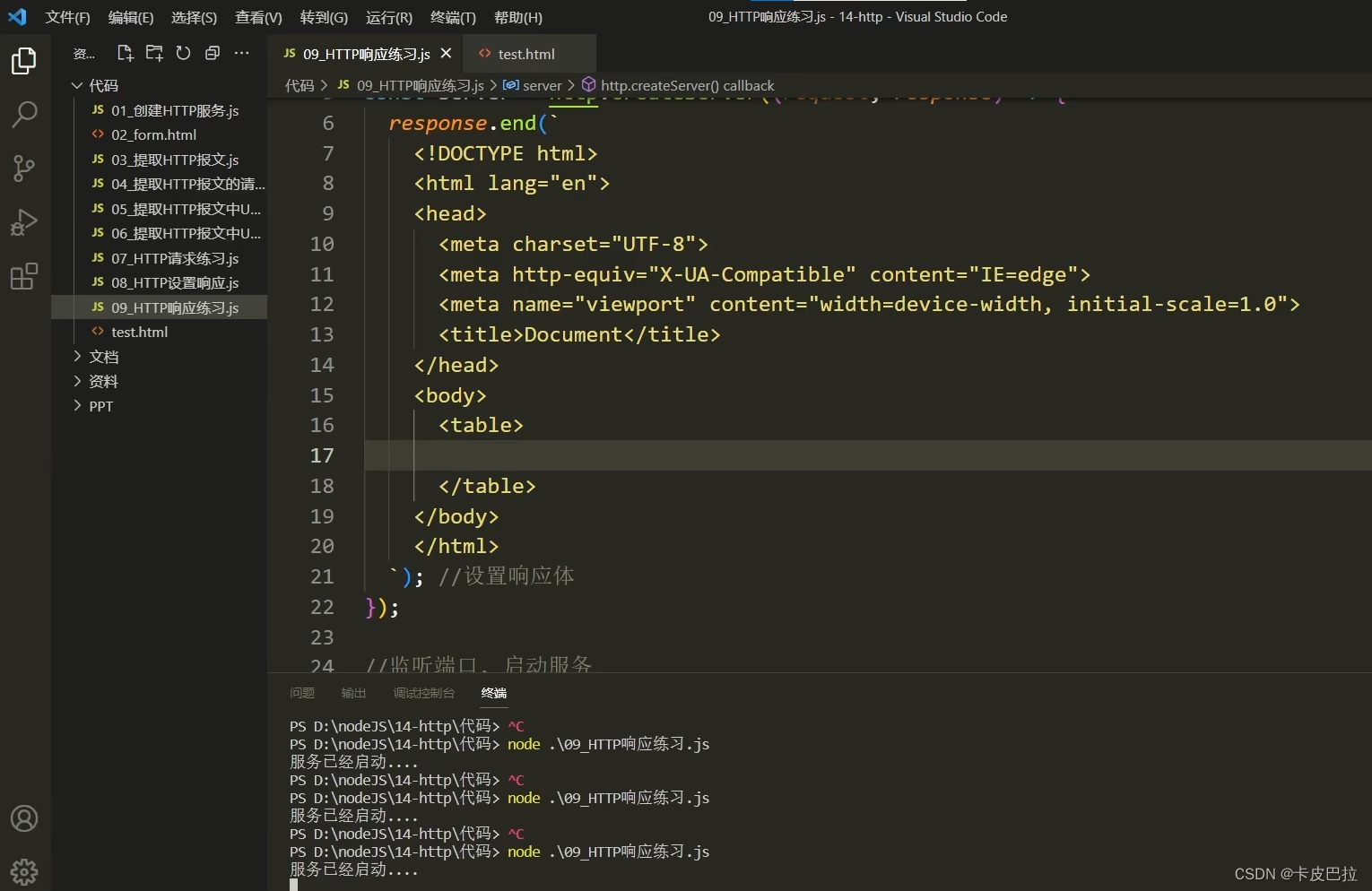Open the 文件(F) menu

pyautogui.click(x=68, y=17)
